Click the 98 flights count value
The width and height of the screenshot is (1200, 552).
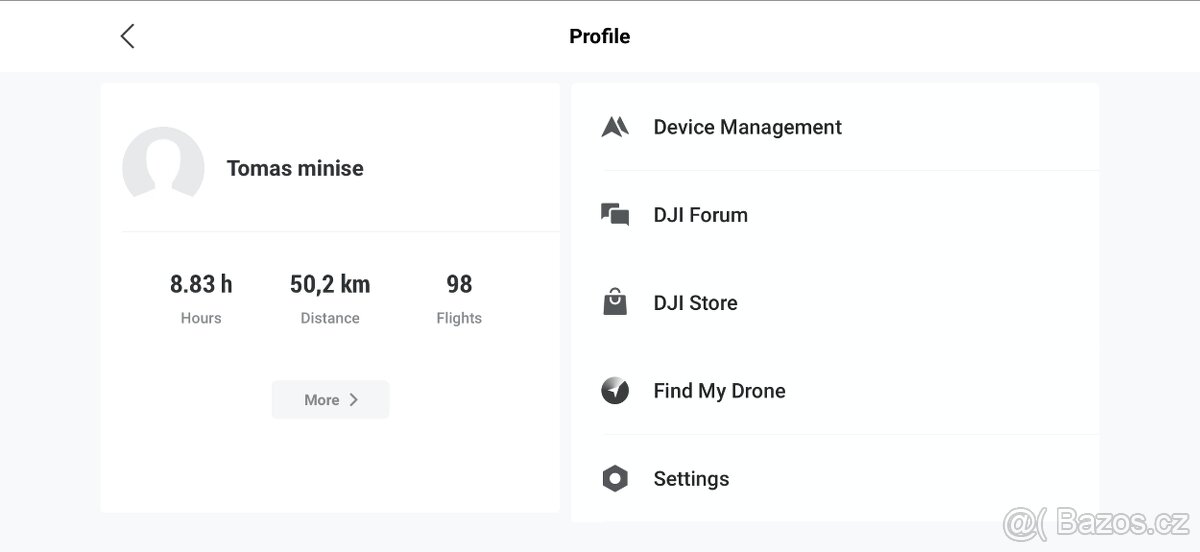point(459,284)
